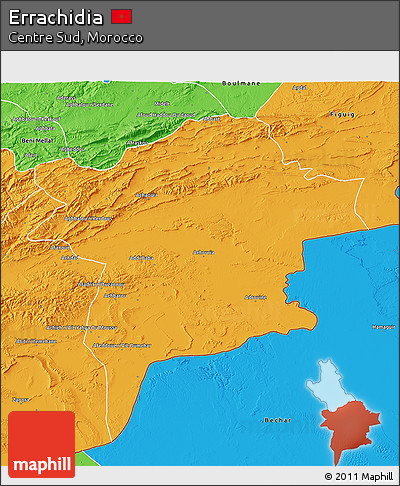Click the "Aghbala" town label
The image size is (400, 486).
point(45,128)
